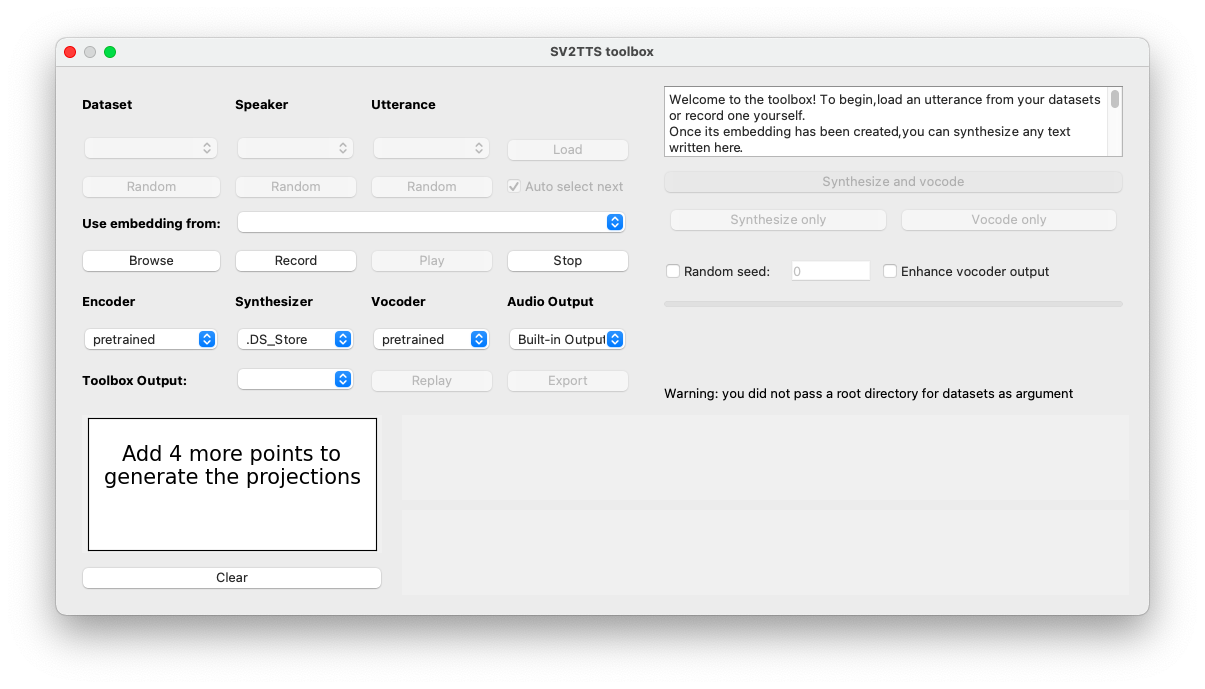The image size is (1205, 689).
Task: Click the Play button
Action: (x=431, y=260)
